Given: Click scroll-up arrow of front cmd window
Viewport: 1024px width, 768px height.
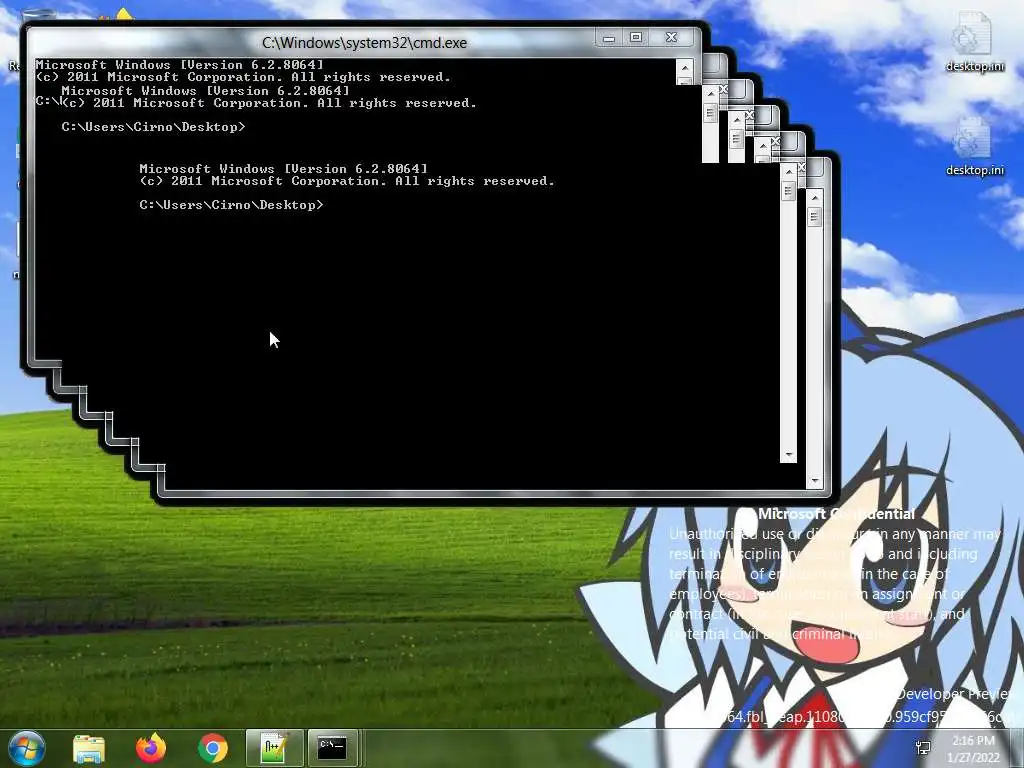Looking at the screenshot, I should click(684, 67).
